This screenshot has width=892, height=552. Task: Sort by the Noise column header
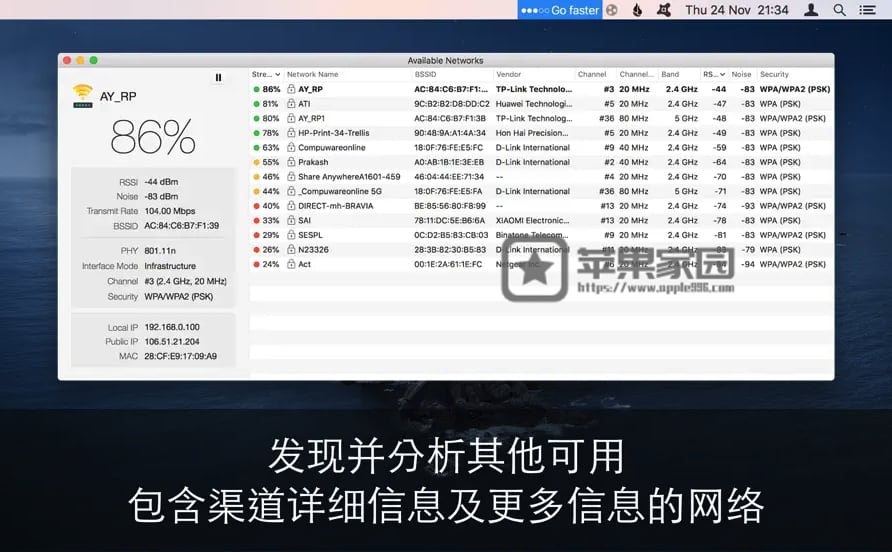point(741,75)
